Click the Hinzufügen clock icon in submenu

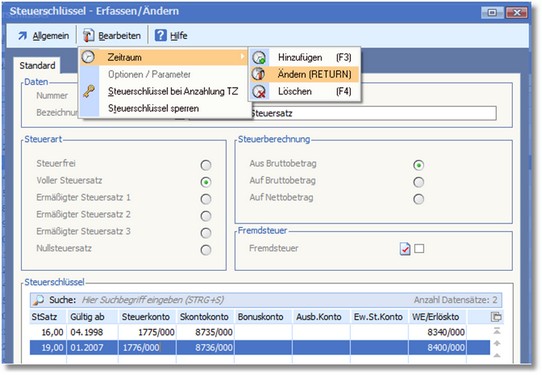pos(259,57)
